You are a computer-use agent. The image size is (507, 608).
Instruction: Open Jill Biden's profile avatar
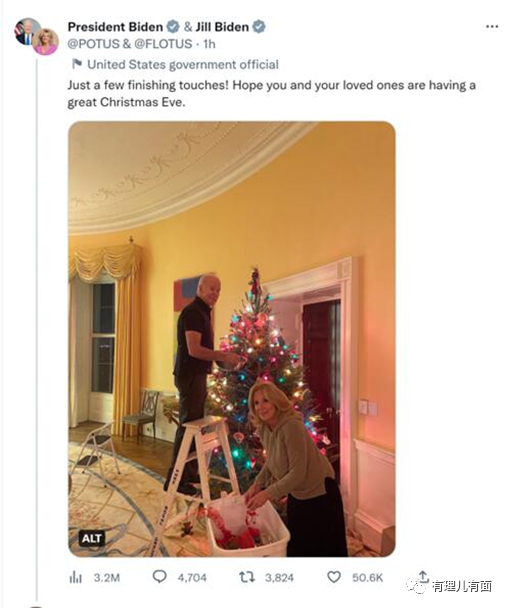pyautogui.click(x=45, y=42)
